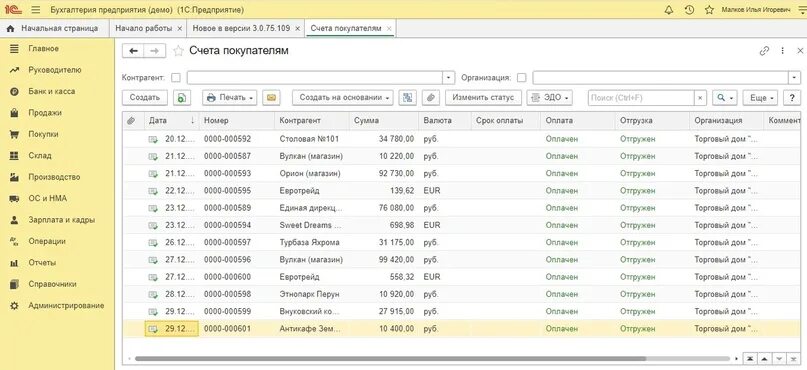The image size is (807, 370).
Task: Select invoice 0000-000601 number cell
Action: [237, 328]
